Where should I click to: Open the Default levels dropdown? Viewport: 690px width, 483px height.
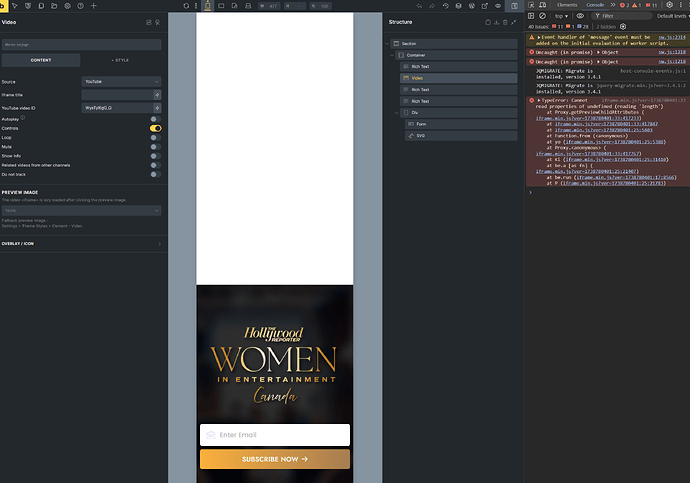pyautogui.click(x=673, y=16)
